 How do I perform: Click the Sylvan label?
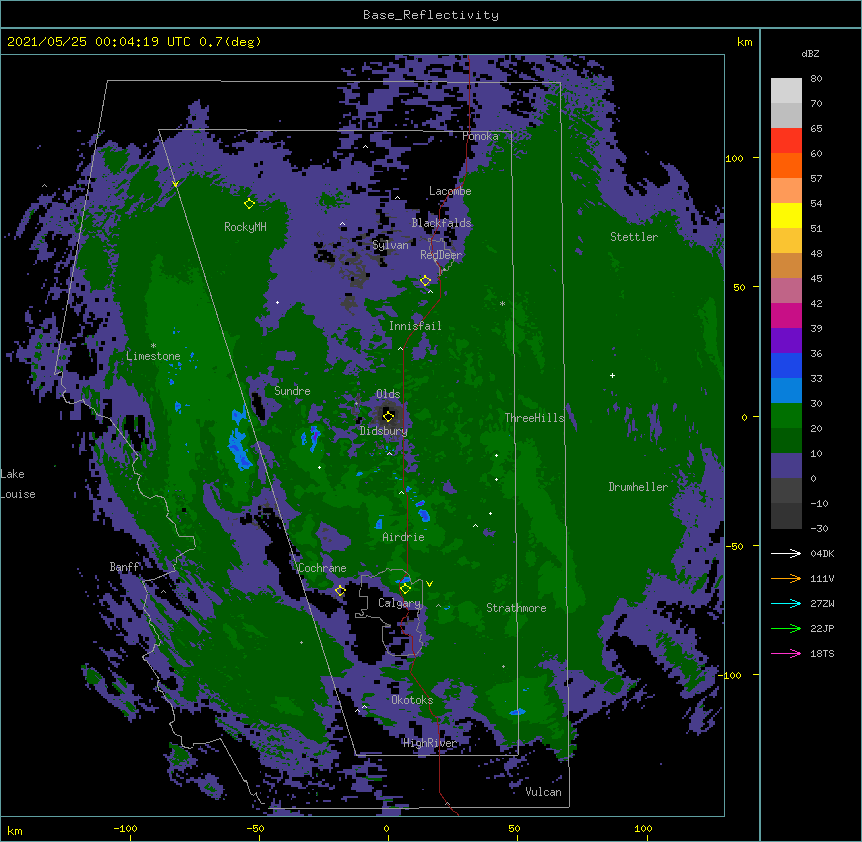[x=390, y=245]
